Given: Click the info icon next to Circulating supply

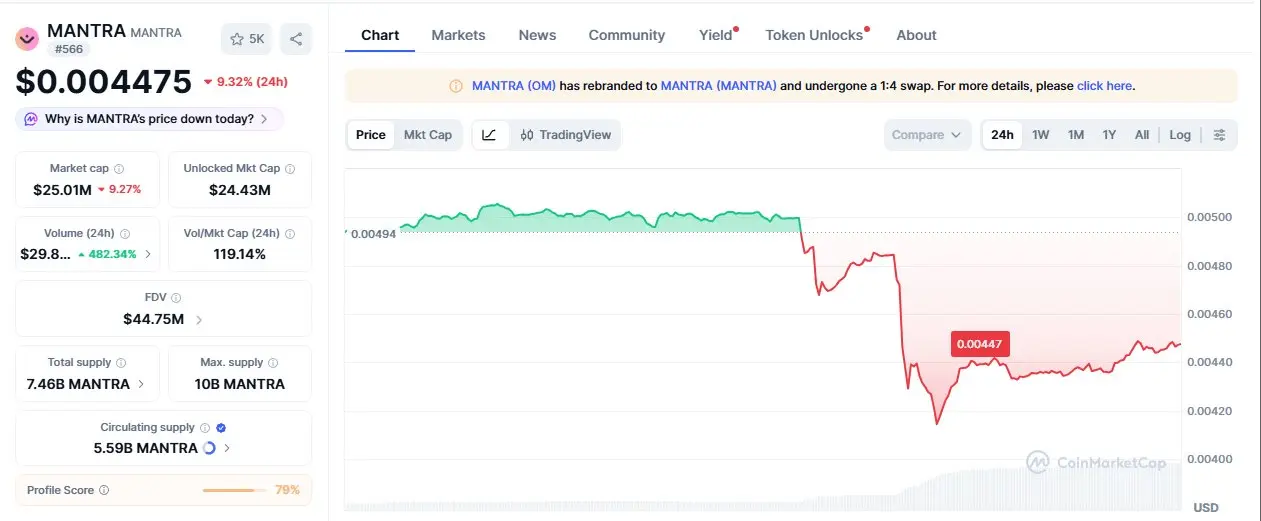Looking at the screenshot, I should [204, 428].
